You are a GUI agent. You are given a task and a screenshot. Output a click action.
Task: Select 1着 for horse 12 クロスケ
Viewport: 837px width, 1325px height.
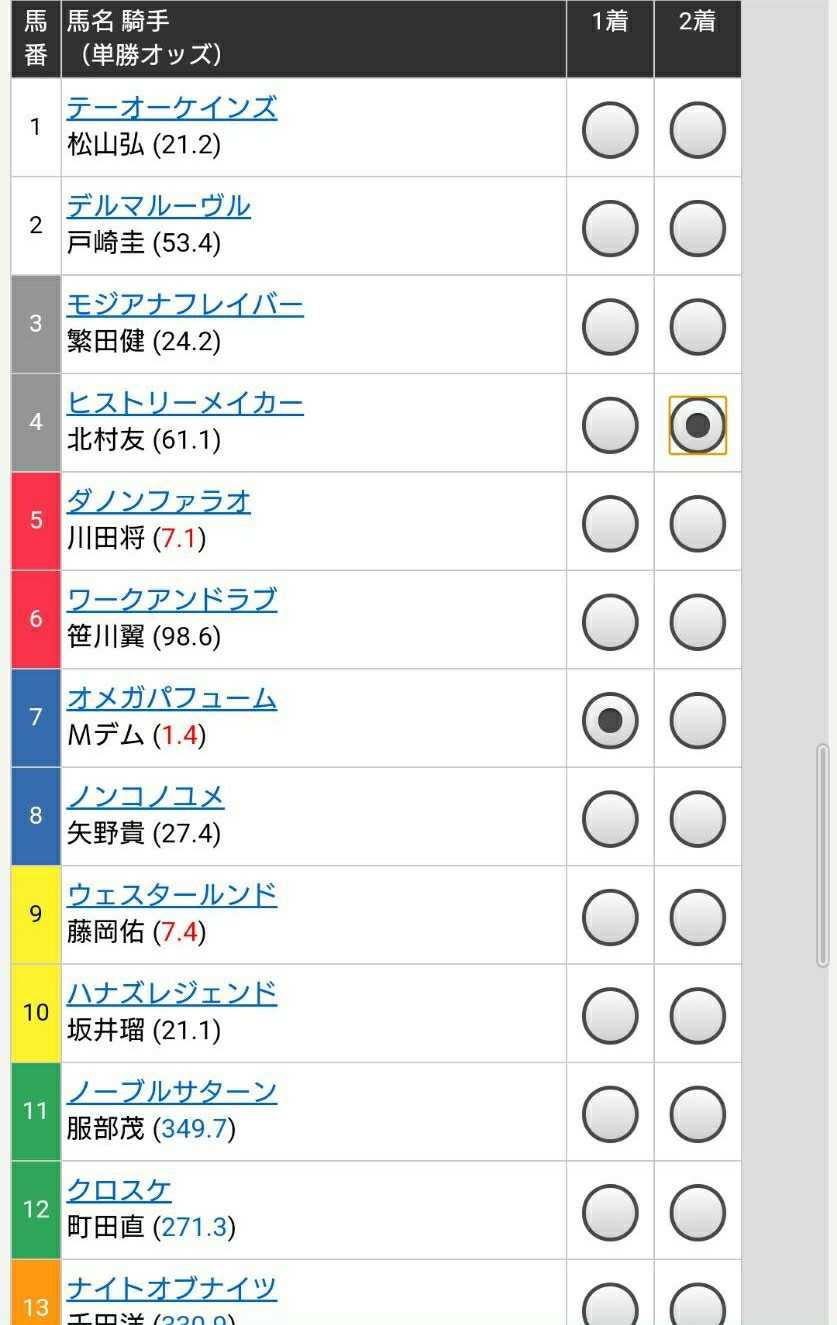coord(610,1213)
